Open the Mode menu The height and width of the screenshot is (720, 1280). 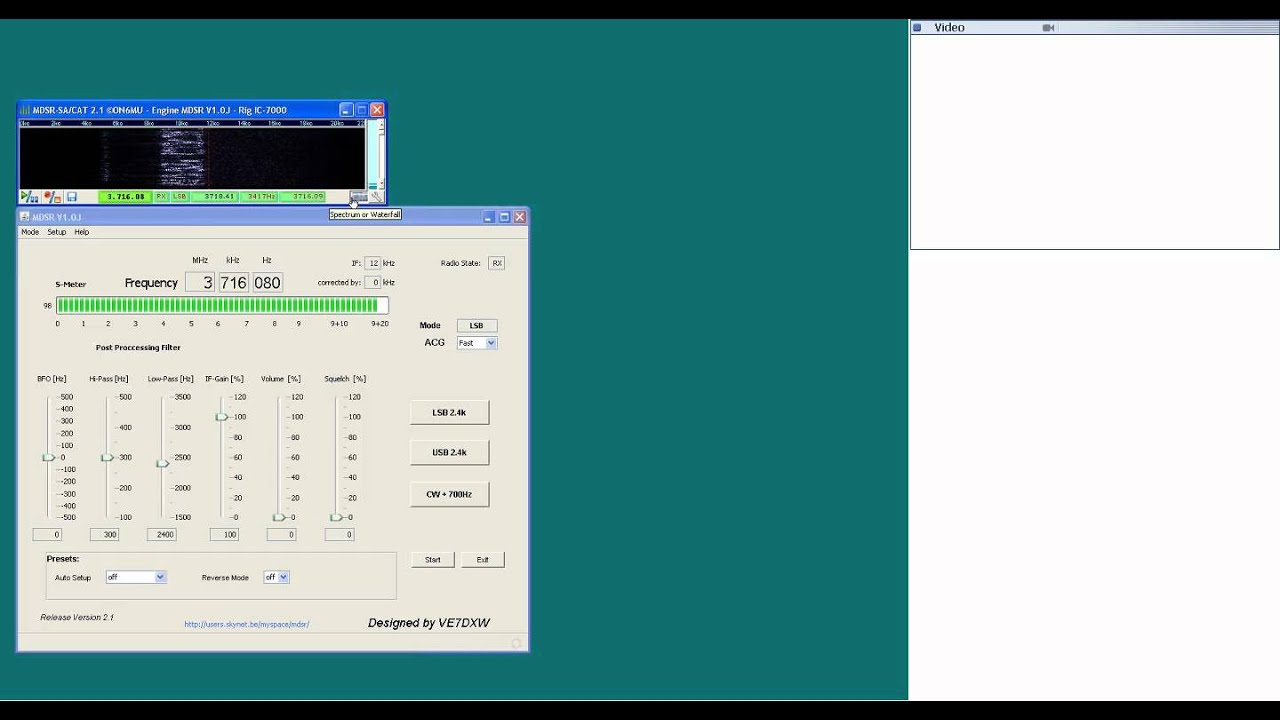(x=30, y=232)
